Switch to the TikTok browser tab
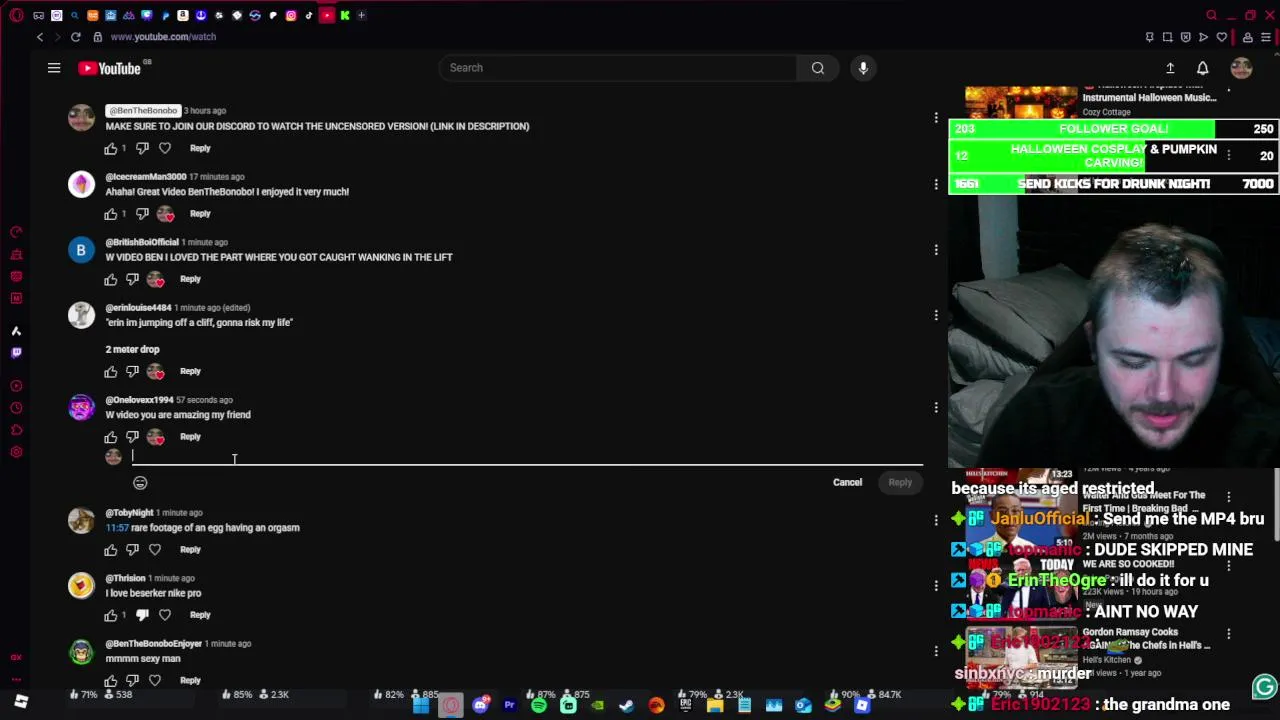1280x720 pixels. tap(309, 15)
